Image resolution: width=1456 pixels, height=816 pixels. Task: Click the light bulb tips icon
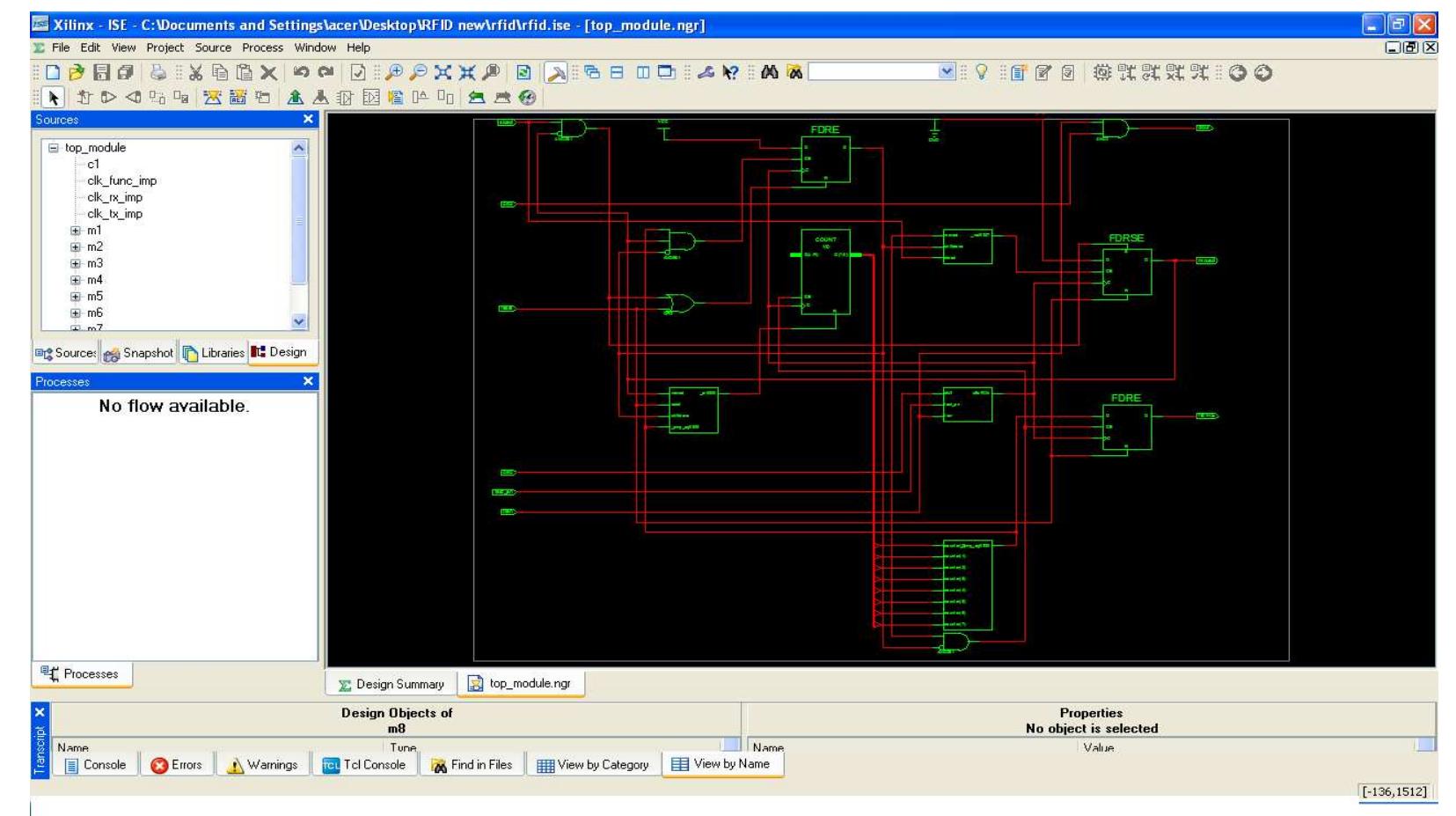coord(982,73)
